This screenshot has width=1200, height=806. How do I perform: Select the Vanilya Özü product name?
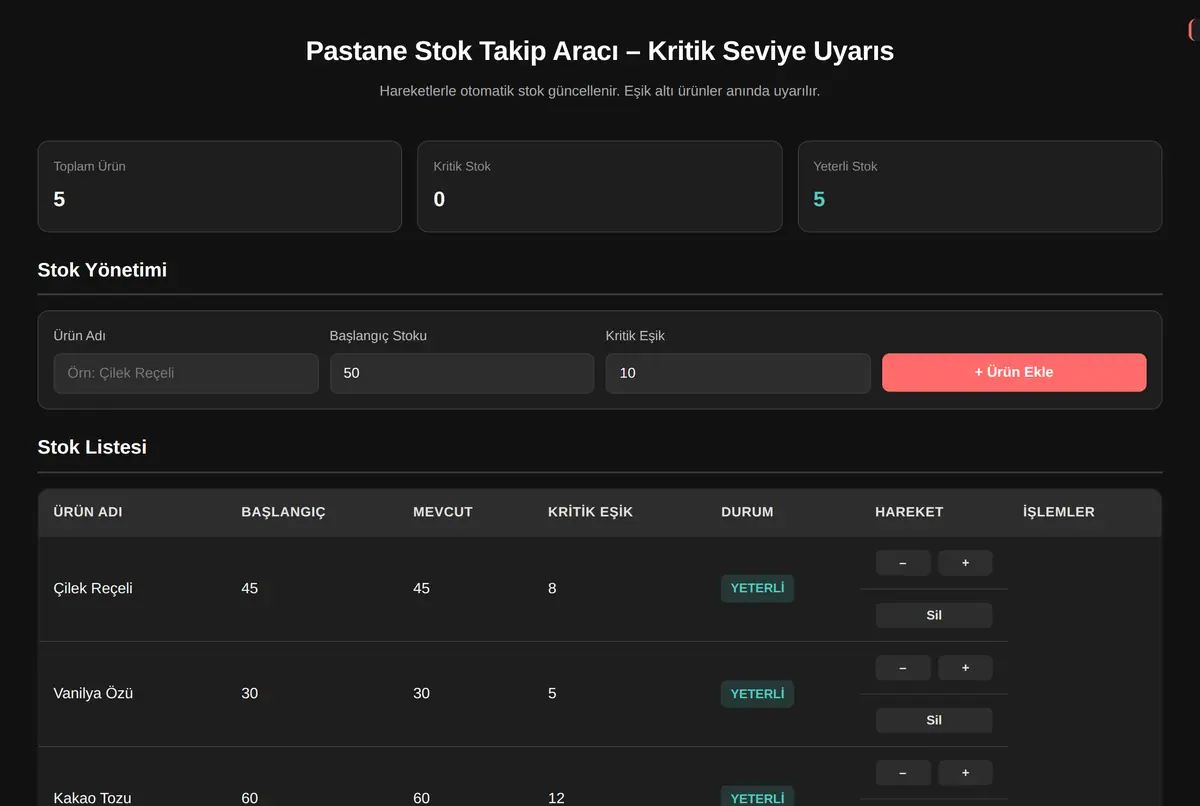coord(93,693)
